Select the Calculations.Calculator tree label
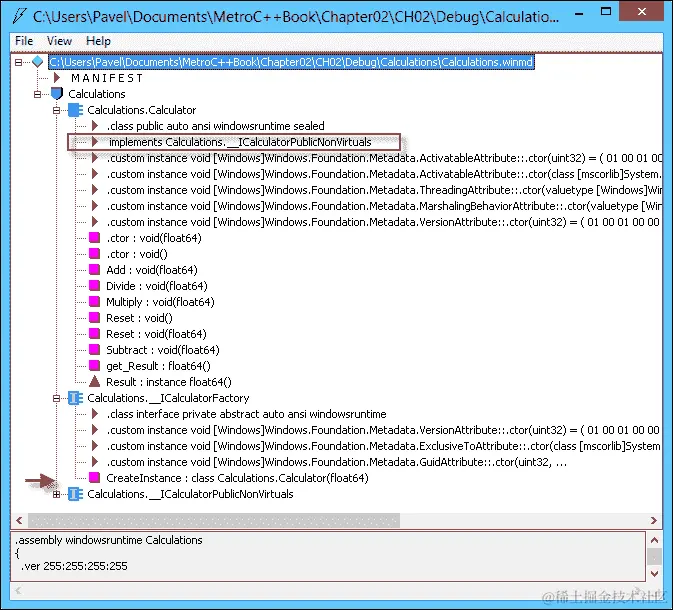Viewport: 673px width, 610px height. (x=142, y=110)
